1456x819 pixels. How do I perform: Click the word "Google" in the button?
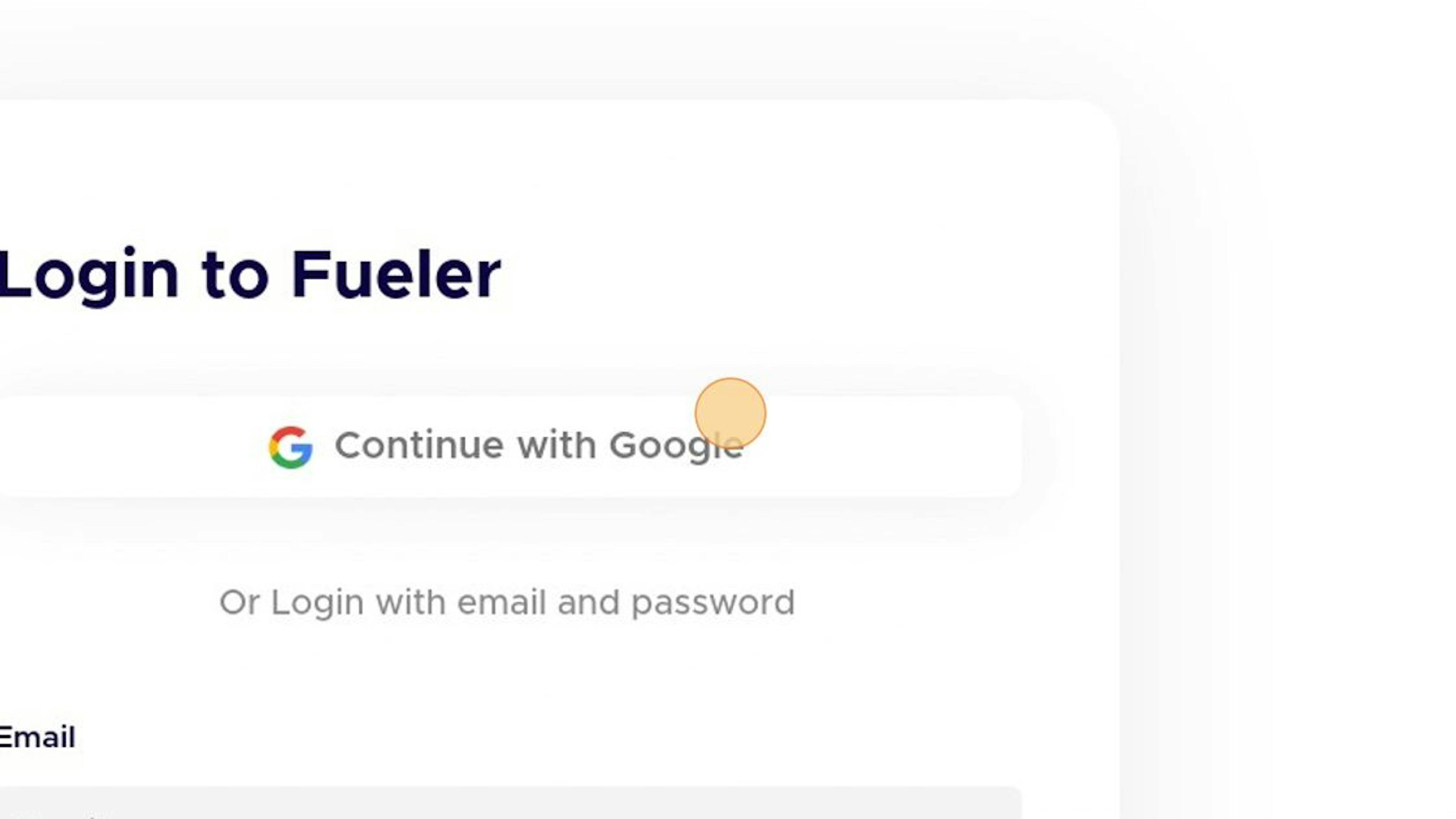point(676,447)
